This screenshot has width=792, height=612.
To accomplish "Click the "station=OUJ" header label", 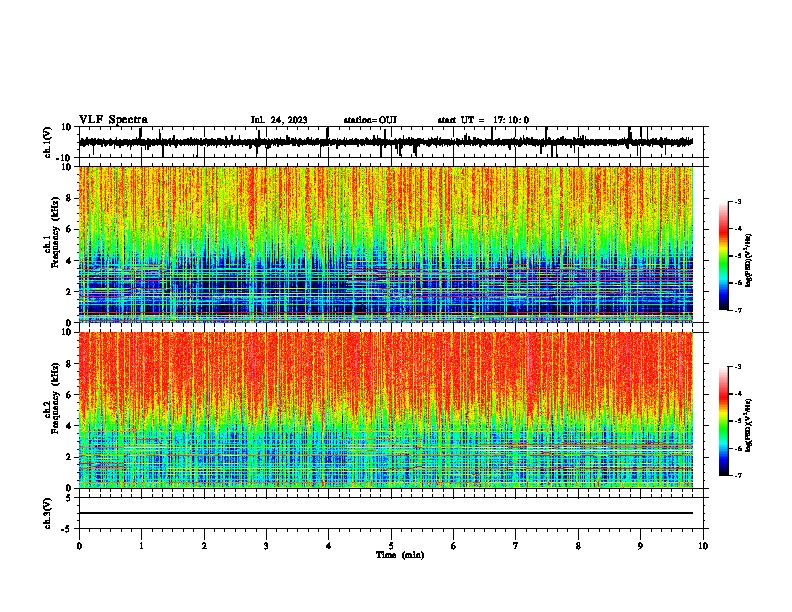I will [x=370, y=120].
